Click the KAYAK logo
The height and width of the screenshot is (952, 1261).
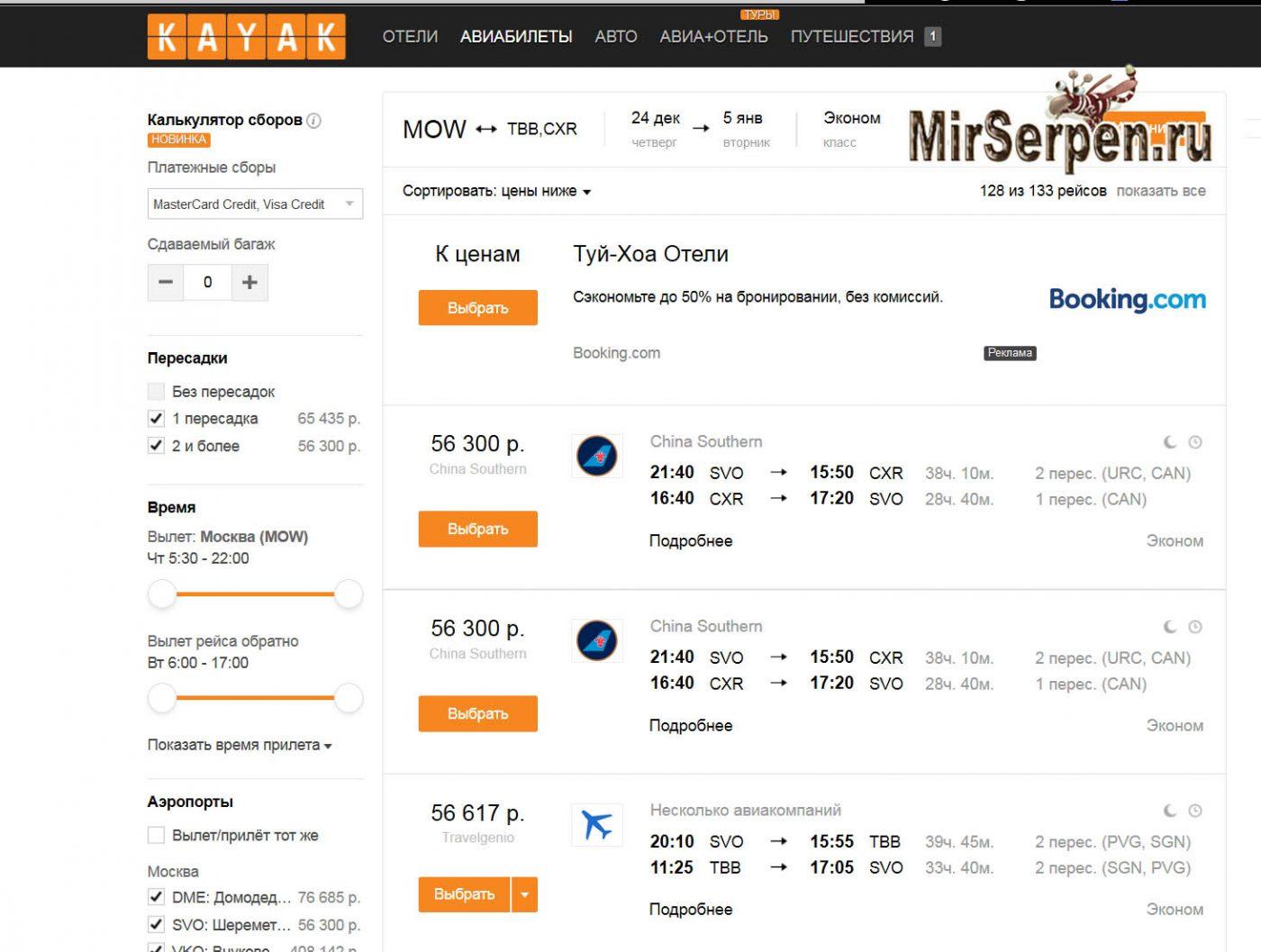(246, 36)
